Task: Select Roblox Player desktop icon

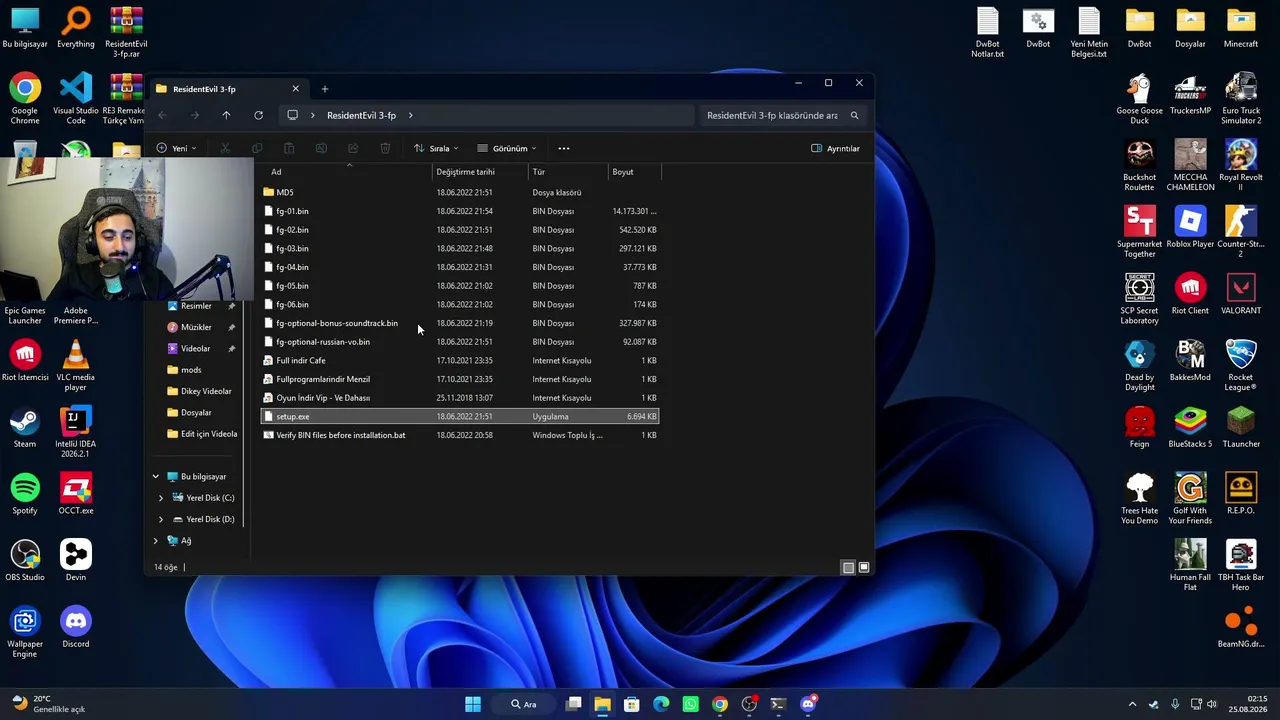Action: 1190,228
